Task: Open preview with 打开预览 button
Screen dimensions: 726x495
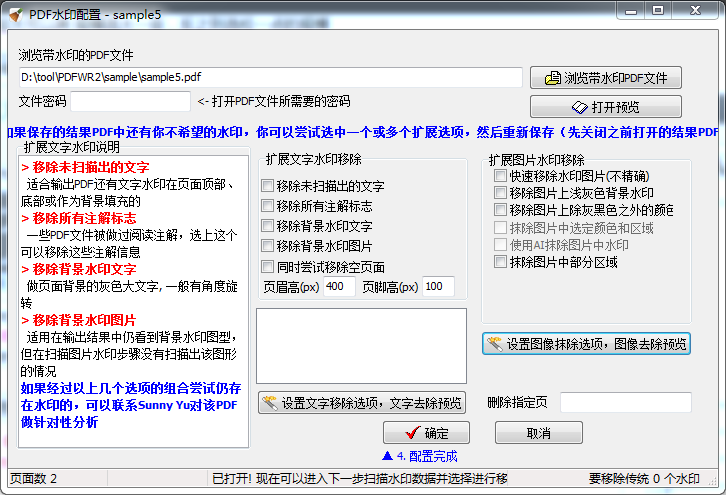Action: pos(606,107)
